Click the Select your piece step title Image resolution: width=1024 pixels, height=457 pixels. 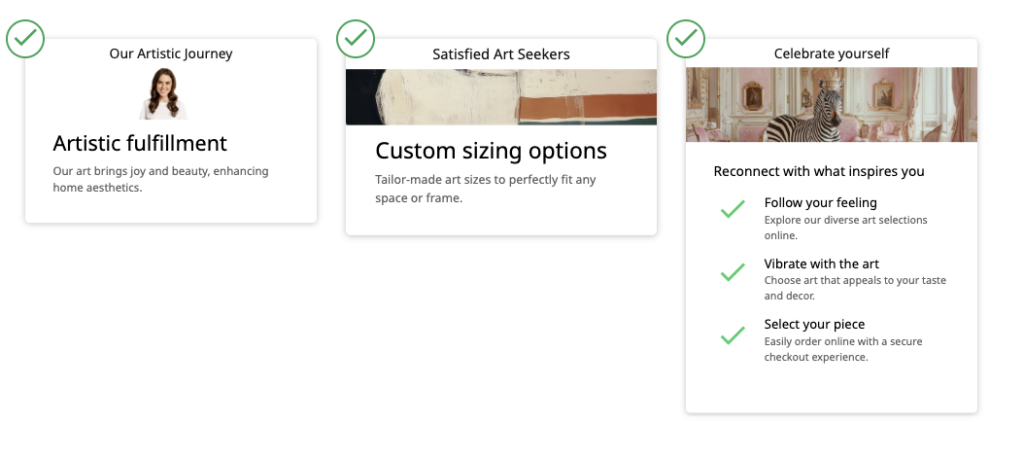coord(814,325)
